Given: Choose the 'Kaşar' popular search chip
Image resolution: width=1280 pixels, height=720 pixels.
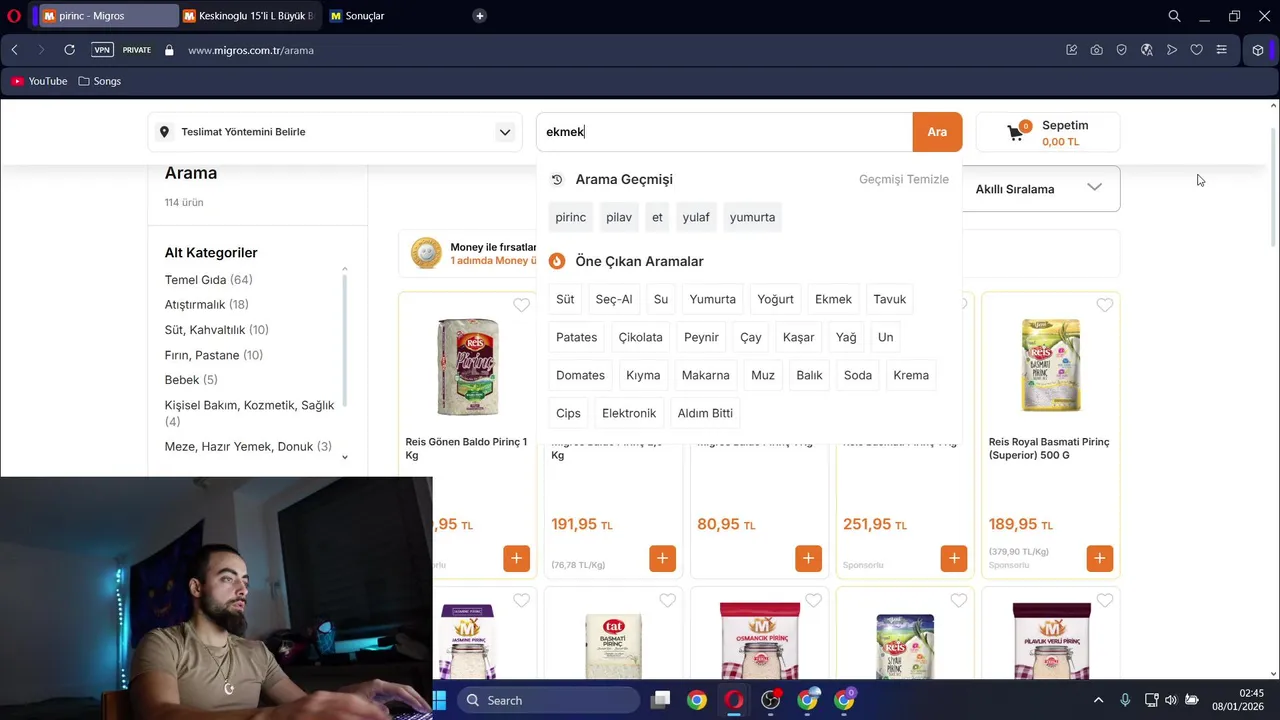Looking at the screenshot, I should pos(798,337).
